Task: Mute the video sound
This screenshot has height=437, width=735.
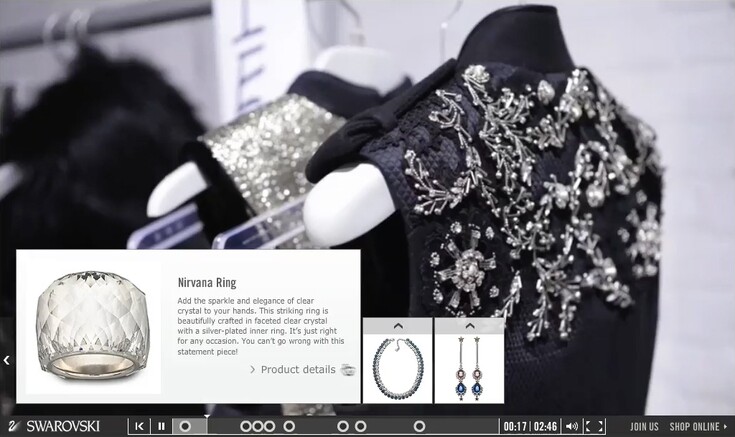Action: (x=571, y=427)
